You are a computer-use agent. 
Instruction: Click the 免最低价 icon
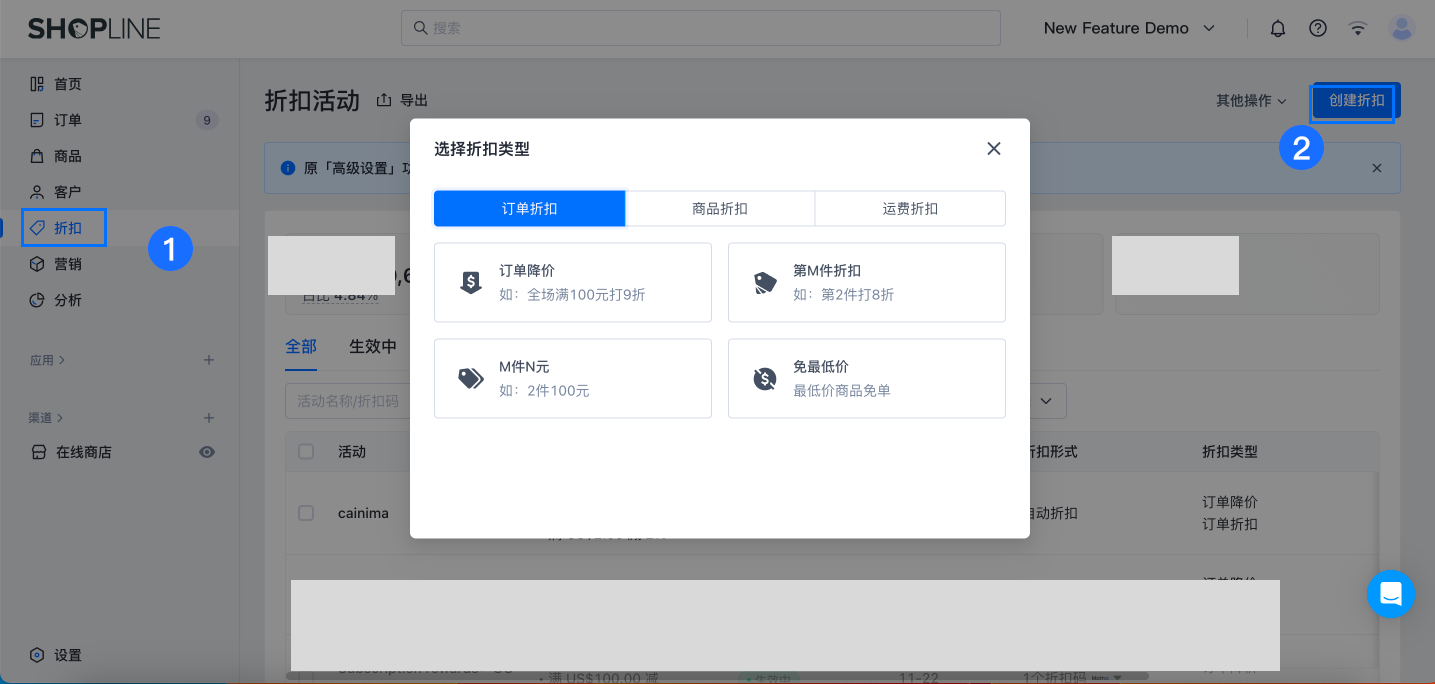pos(765,379)
